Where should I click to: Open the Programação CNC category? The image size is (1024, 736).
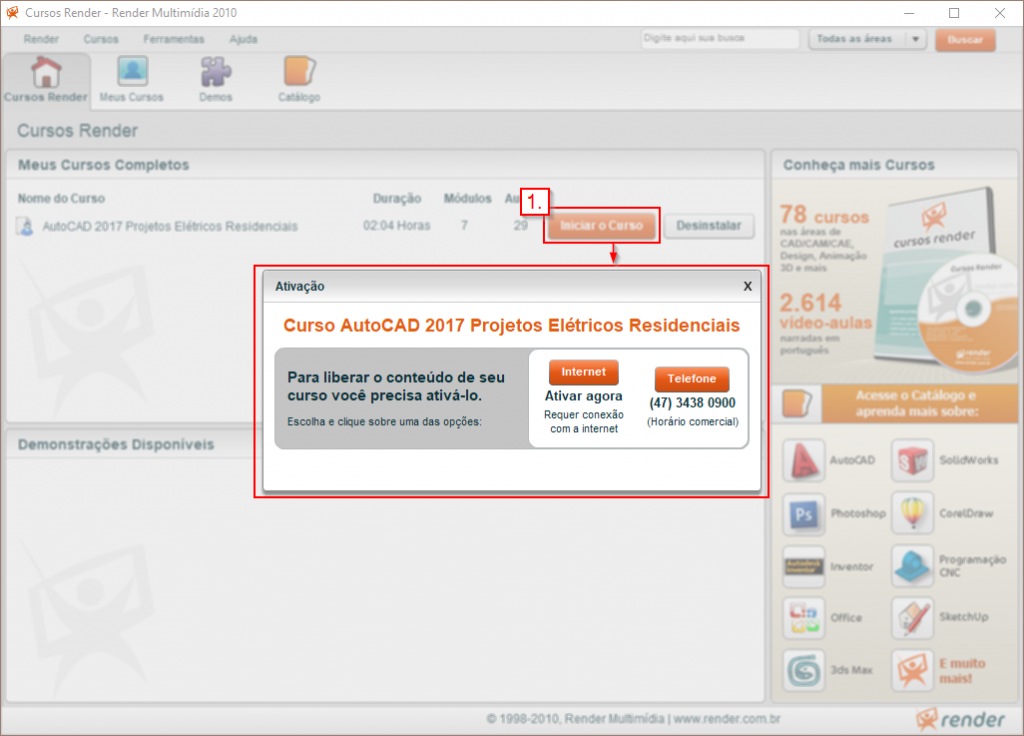[x=912, y=566]
